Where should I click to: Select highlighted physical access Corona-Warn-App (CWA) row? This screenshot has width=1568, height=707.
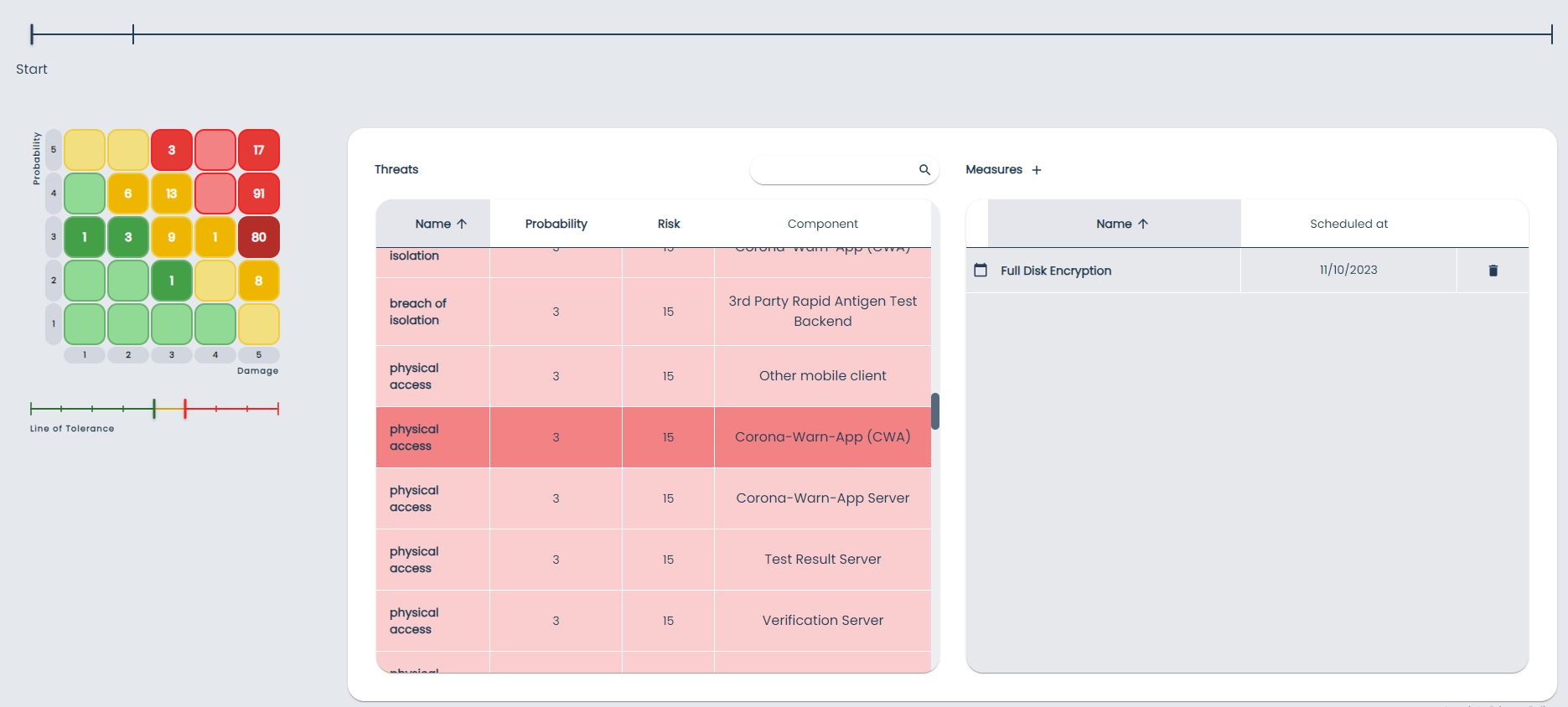[x=654, y=437]
